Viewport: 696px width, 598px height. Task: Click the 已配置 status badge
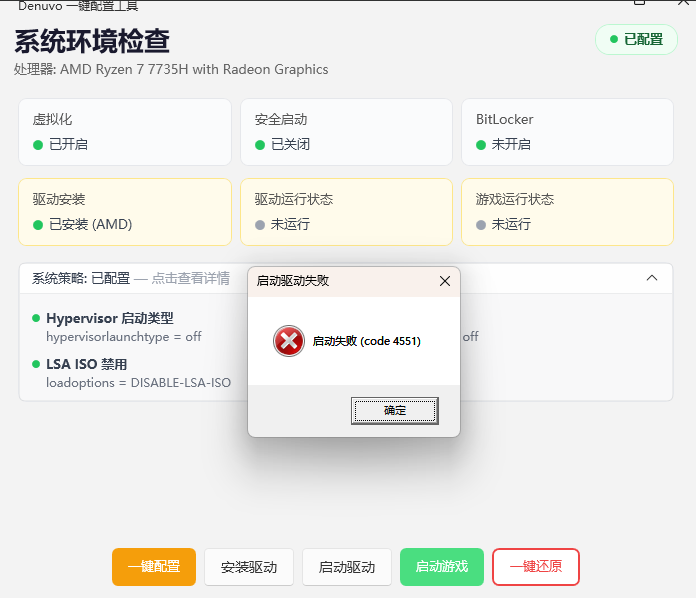tap(636, 39)
